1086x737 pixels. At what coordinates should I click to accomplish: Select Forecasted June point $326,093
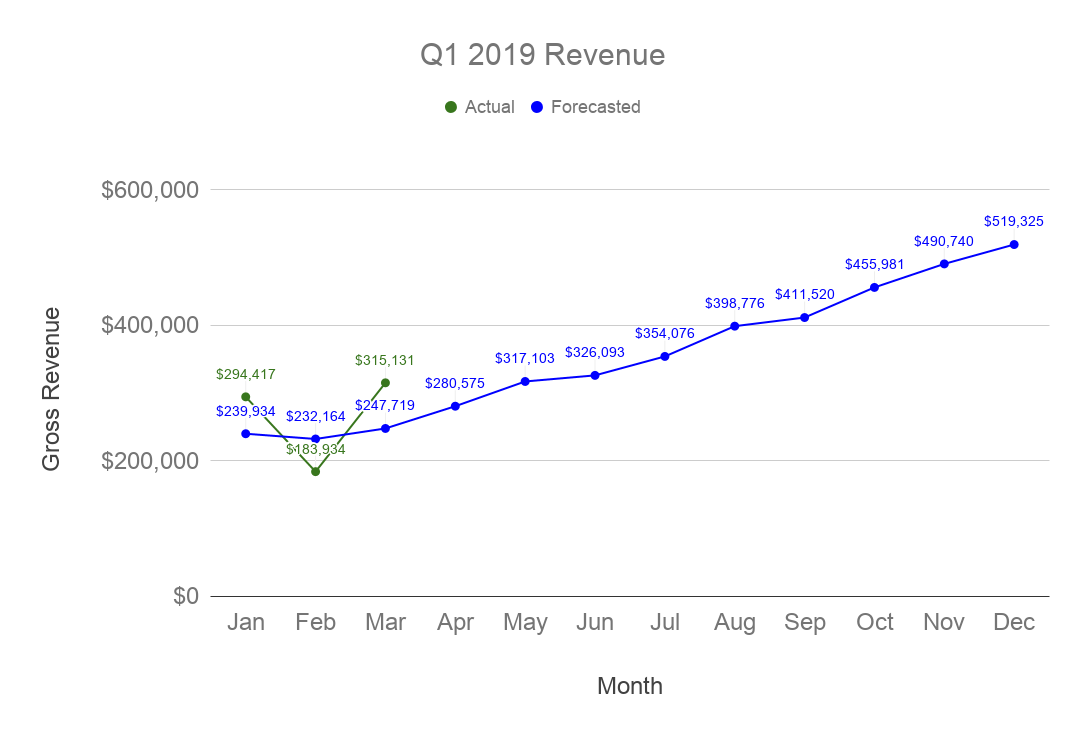click(595, 375)
